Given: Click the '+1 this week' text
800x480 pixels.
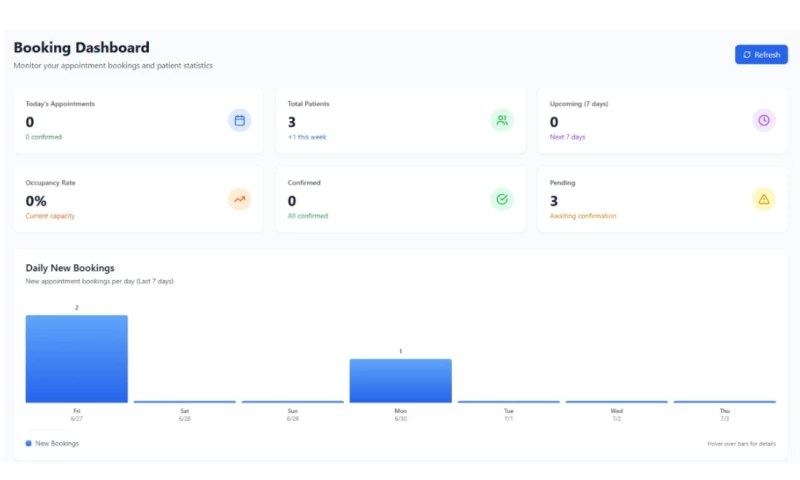Looking at the screenshot, I should [307, 137].
